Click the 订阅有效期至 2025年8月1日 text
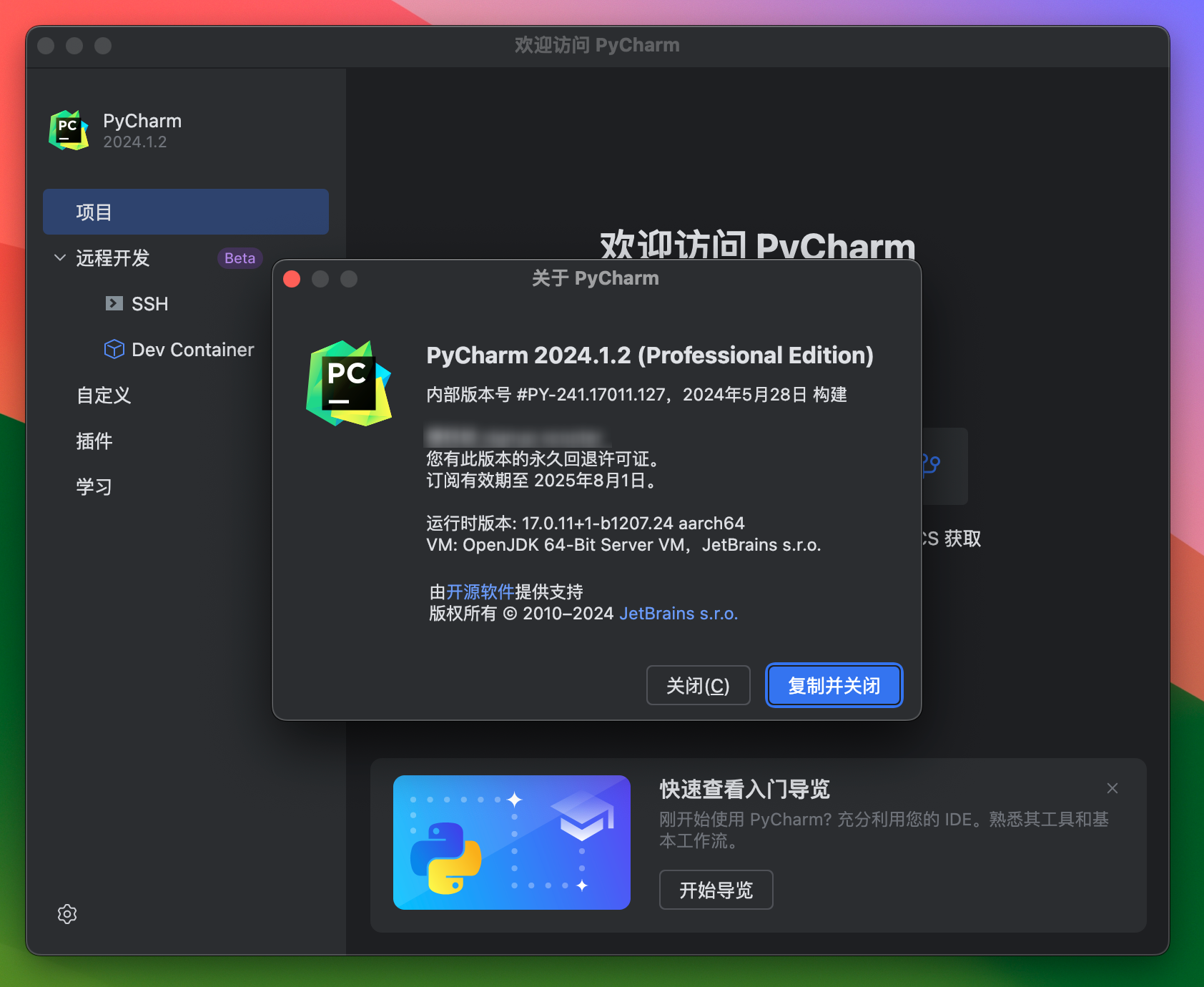The width and height of the screenshot is (1204, 987). (541, 480)
